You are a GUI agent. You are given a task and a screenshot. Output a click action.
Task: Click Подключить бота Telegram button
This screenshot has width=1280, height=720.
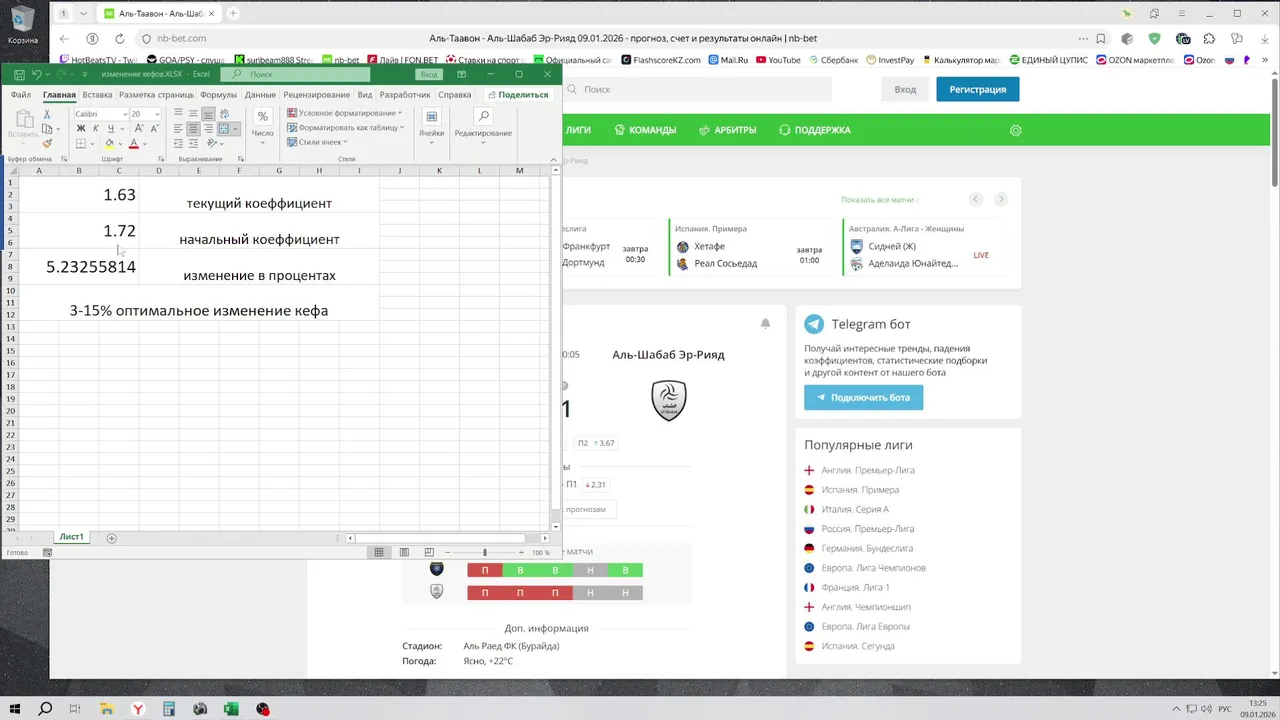864,397
